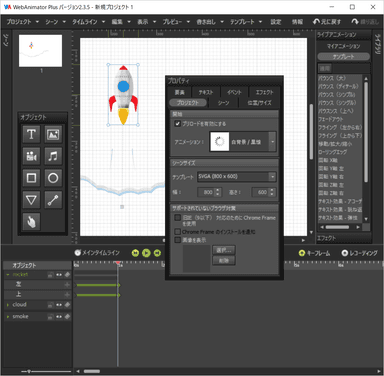The height and width of the screenshot is (376, 384).
Task: Click the レコーディング button
Action: click(359, 253)
